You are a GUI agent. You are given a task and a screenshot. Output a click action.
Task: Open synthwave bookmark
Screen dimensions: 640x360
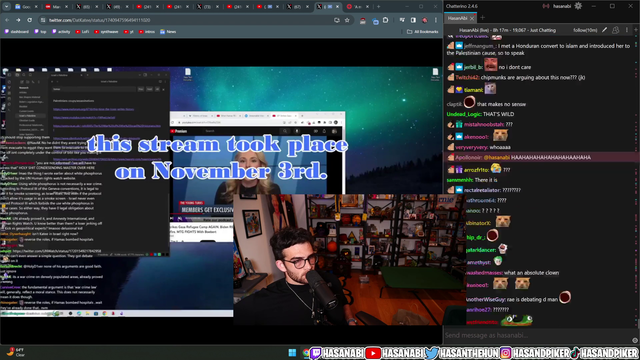pyautogui.click(x=106, y=31)
